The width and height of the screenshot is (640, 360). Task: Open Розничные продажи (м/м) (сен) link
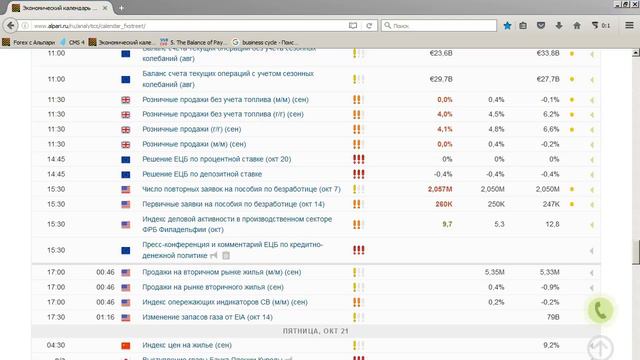click(194, 144)
